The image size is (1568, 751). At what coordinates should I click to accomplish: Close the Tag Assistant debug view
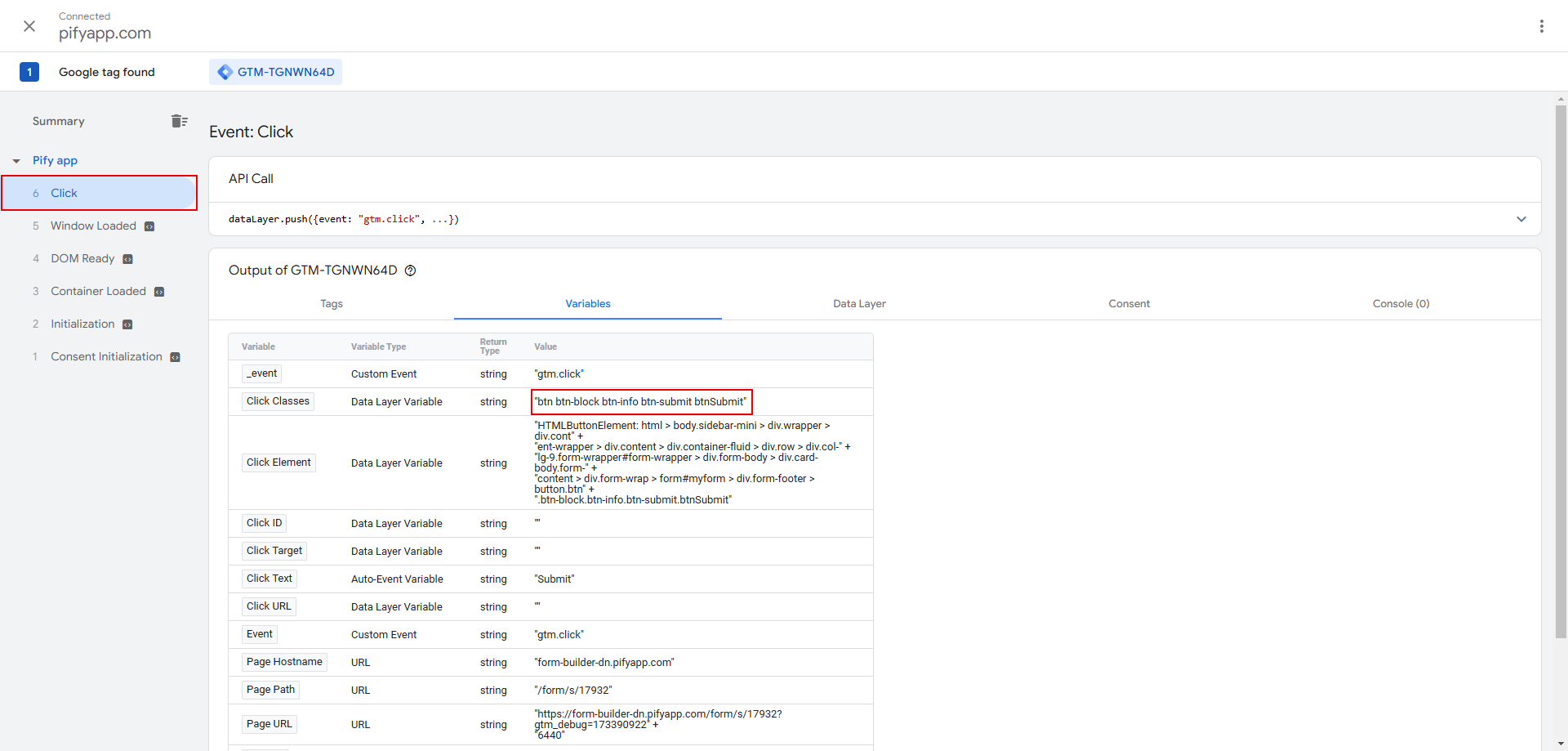29,26
